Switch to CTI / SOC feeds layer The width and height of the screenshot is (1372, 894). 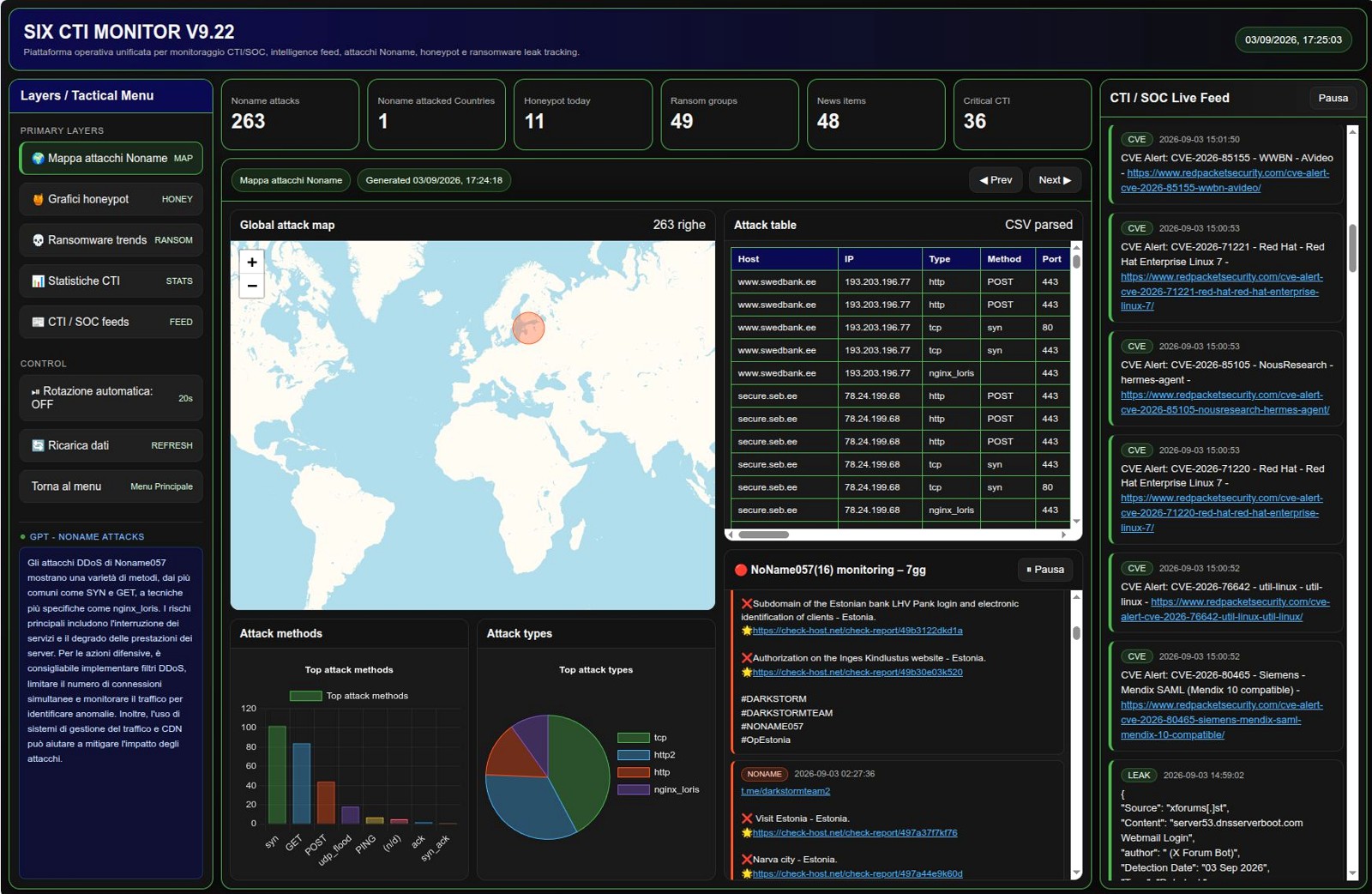(x=111, y=322)
